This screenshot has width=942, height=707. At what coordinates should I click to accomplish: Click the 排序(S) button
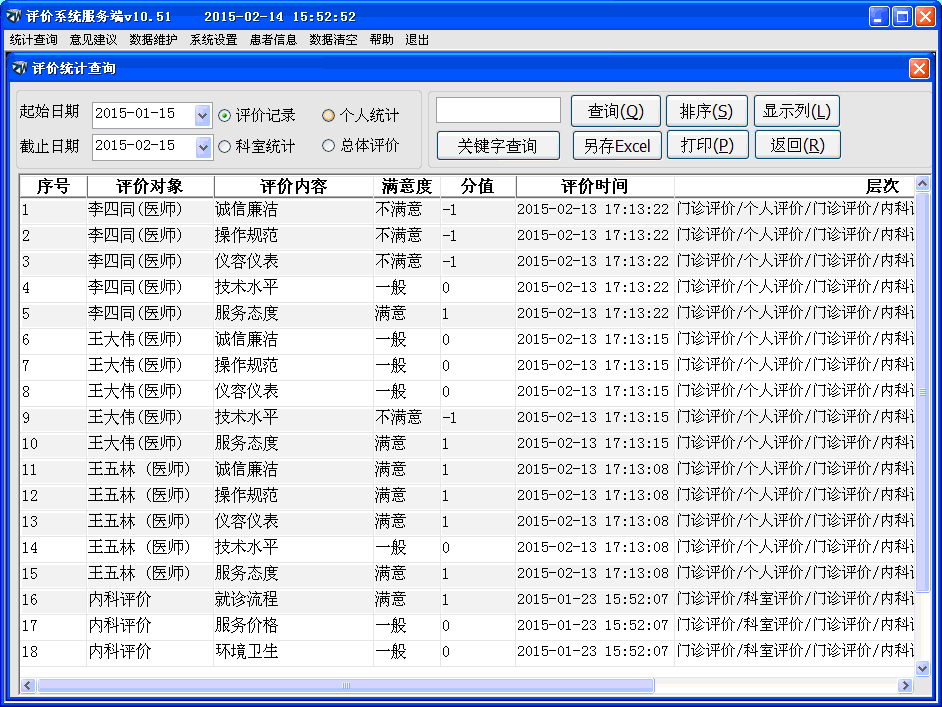(x=706, y=111)
